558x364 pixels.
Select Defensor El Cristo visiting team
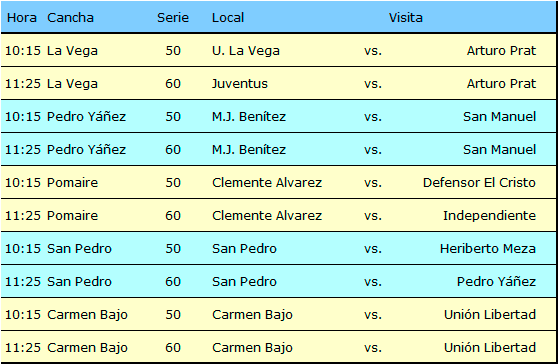[479, 183]
